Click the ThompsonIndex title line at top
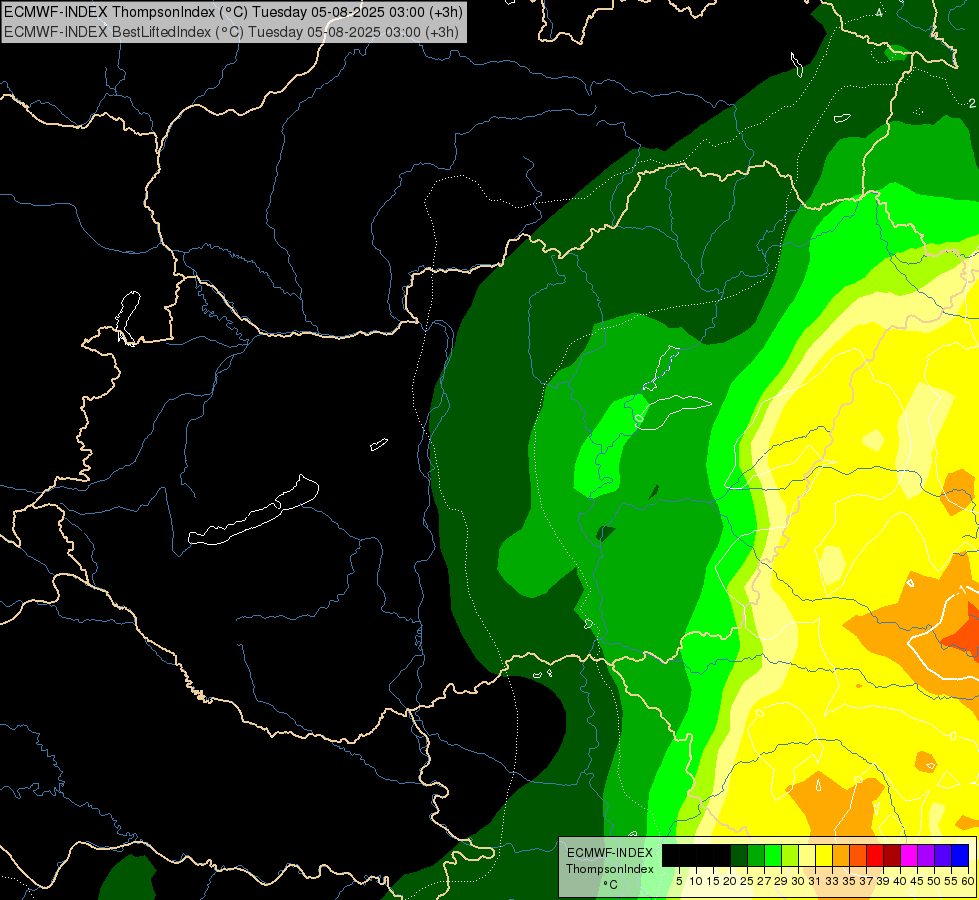979x900 pixels. [232, 12]
